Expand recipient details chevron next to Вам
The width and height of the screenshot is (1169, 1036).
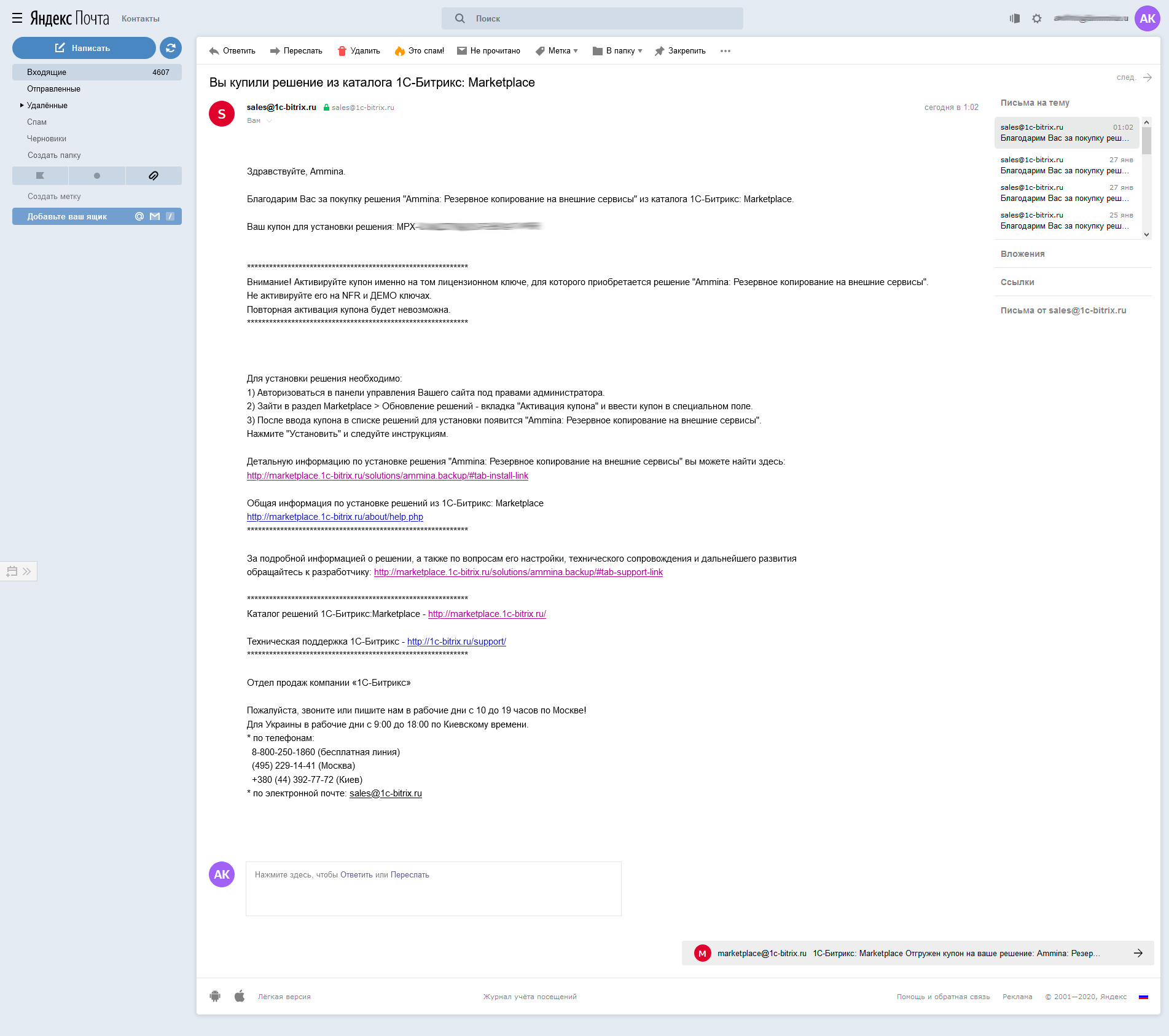point(269,121)
